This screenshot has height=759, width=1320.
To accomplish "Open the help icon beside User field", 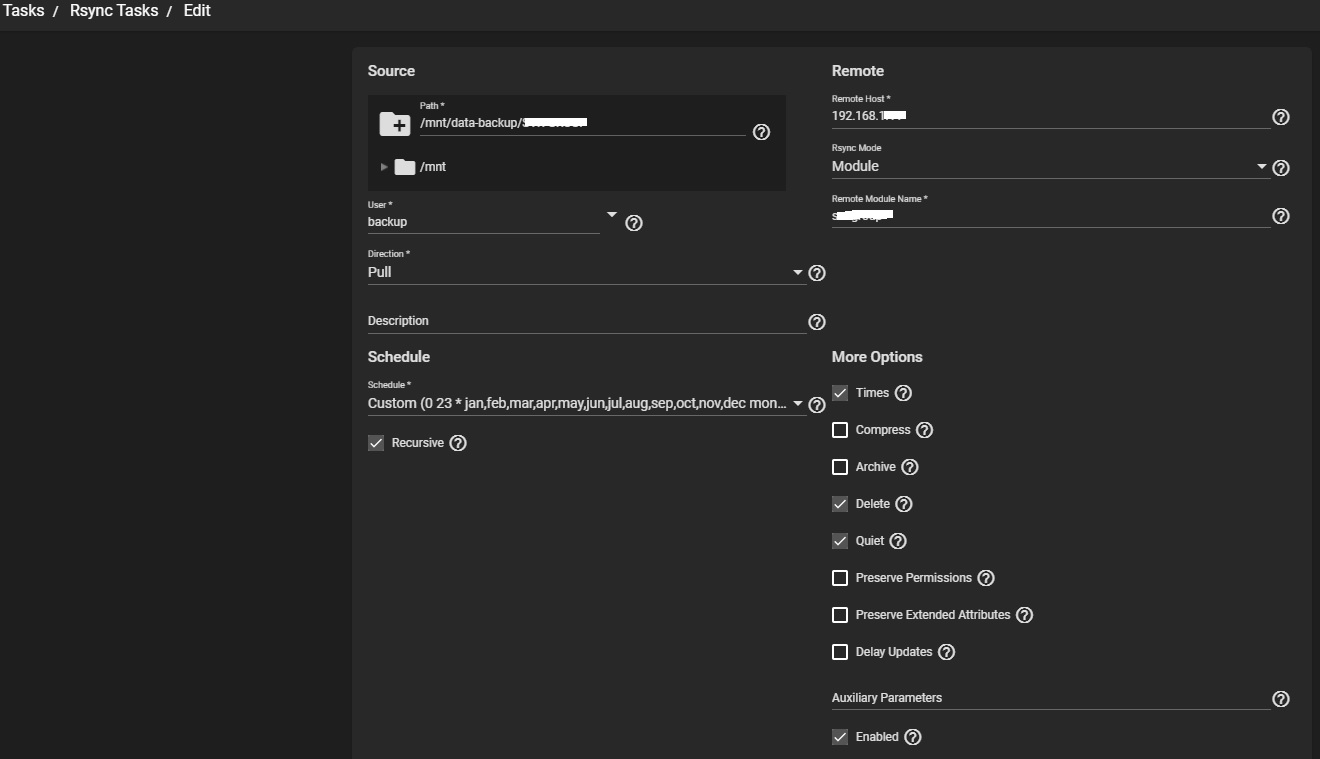I will (633, 223).
